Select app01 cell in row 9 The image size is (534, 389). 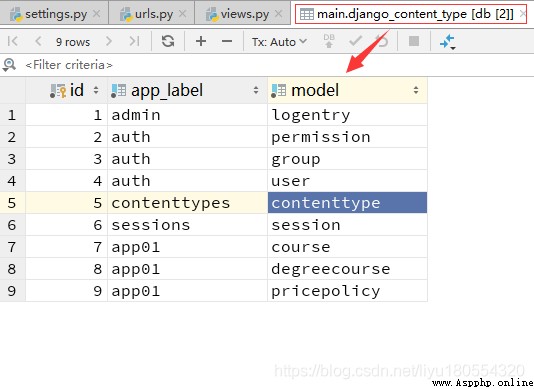click(188, 291)
